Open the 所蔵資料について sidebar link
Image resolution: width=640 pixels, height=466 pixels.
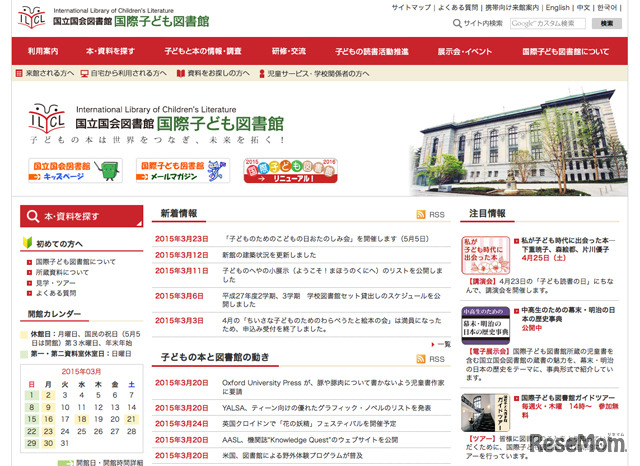click(x=62, y=272)
